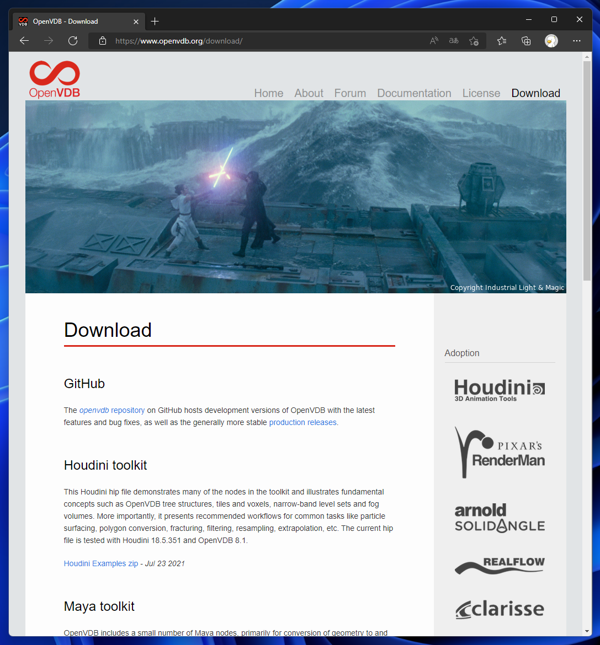
Task: Click the 'Jul 23 2021' date text
Action: (165, 563)
